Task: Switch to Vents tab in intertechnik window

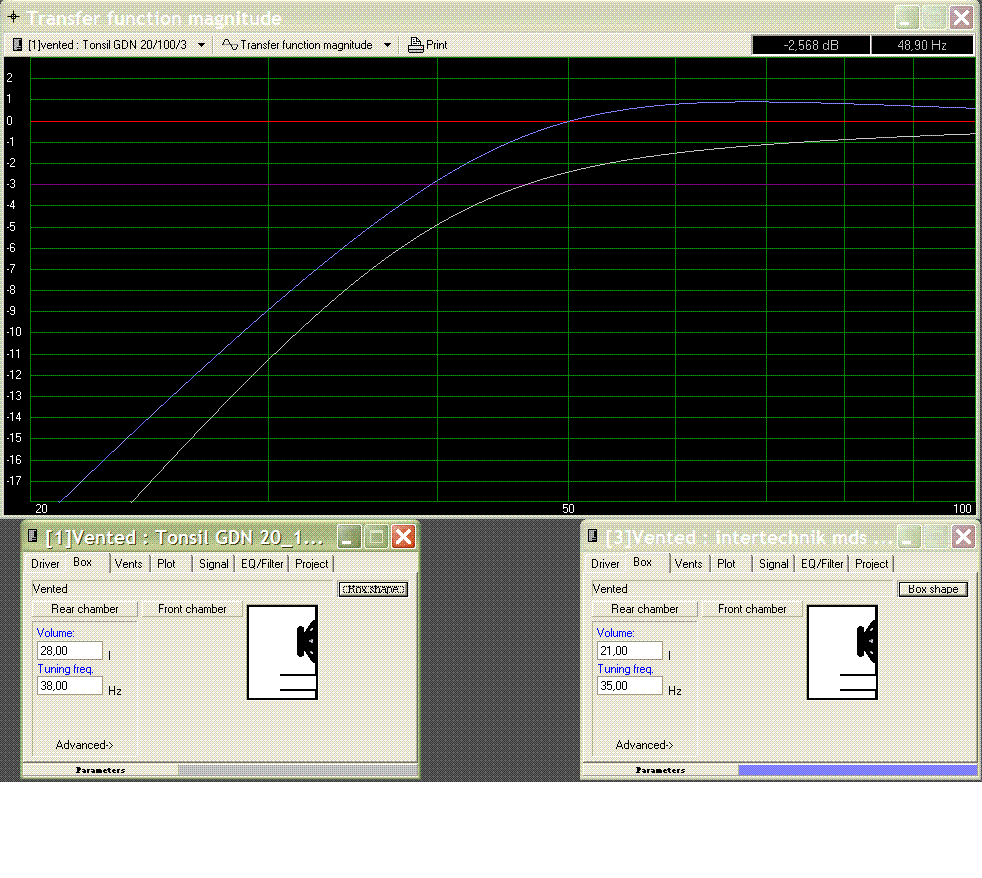Action: click(688, 564)
